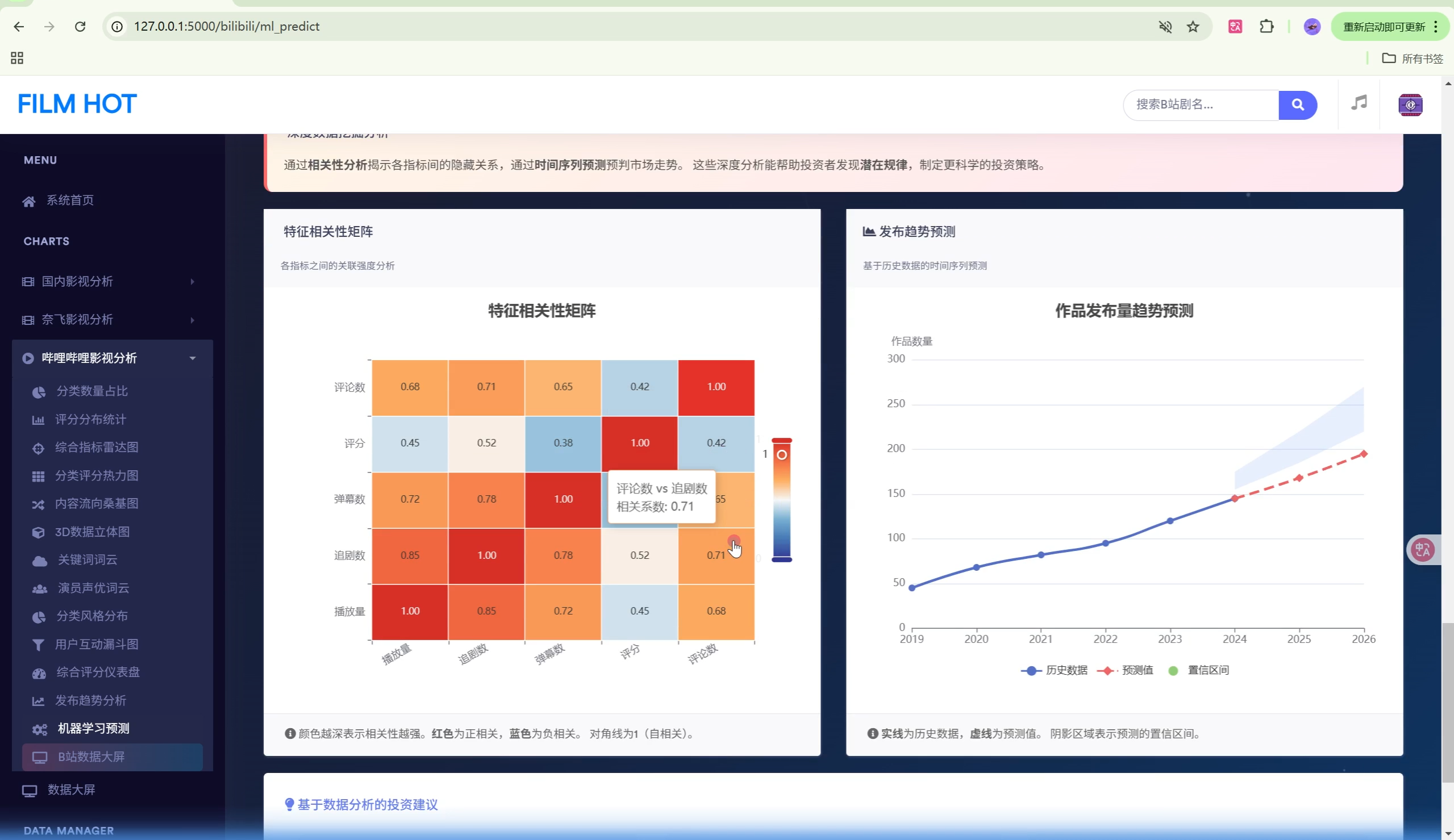Open the 关键词词云 menu item
Screen dimensions: 1454x840
pyautogui.click(x=87, y=559)
